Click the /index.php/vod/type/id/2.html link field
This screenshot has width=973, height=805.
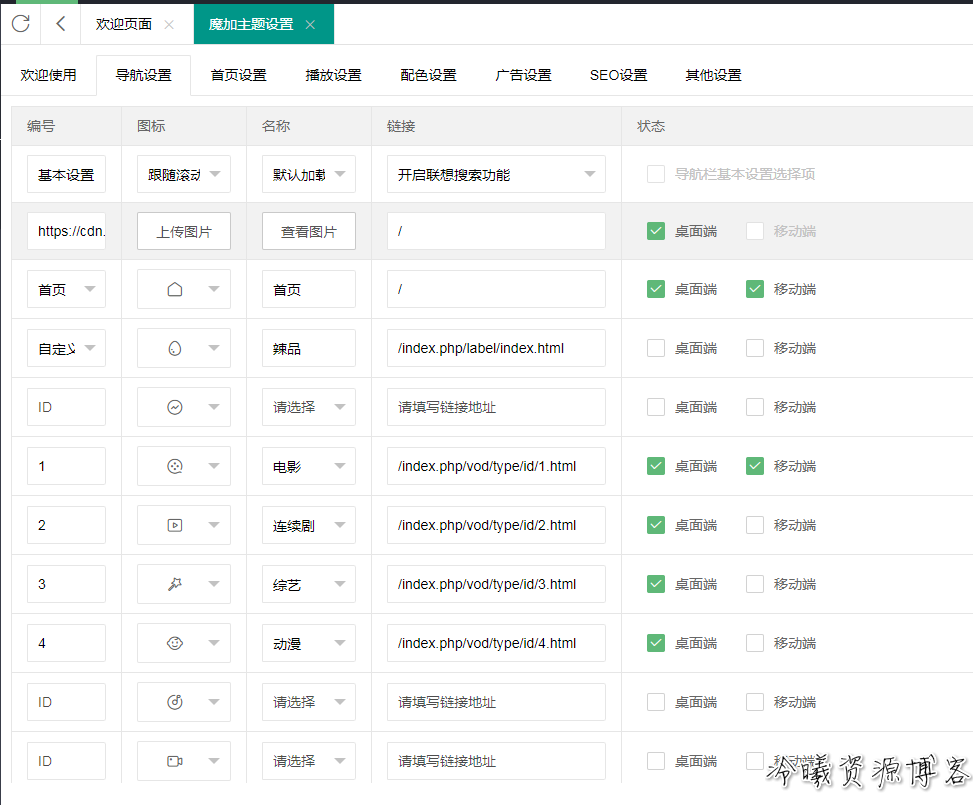pyautogui.click(x=496, y=525)
